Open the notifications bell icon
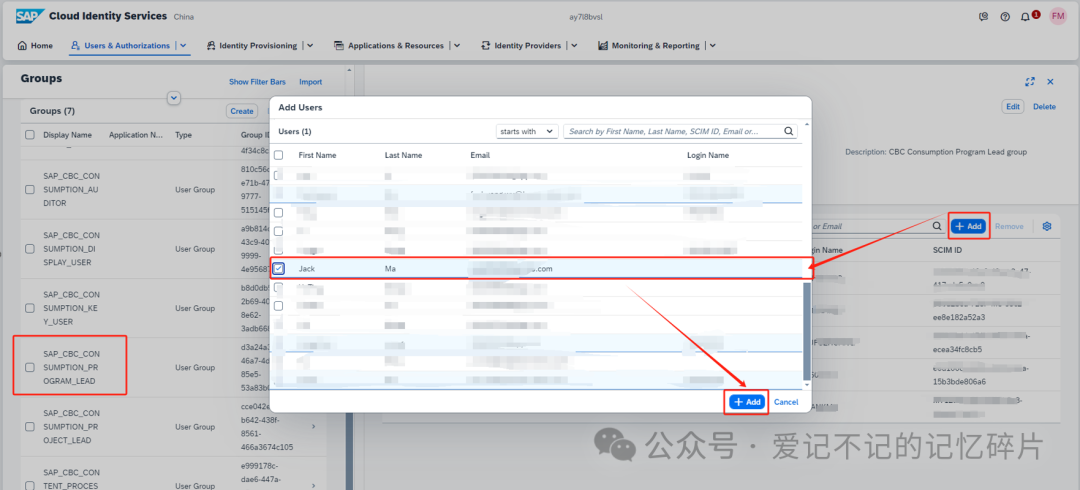The height and width of the screenshot is (490, 1080). point(1026,17)
